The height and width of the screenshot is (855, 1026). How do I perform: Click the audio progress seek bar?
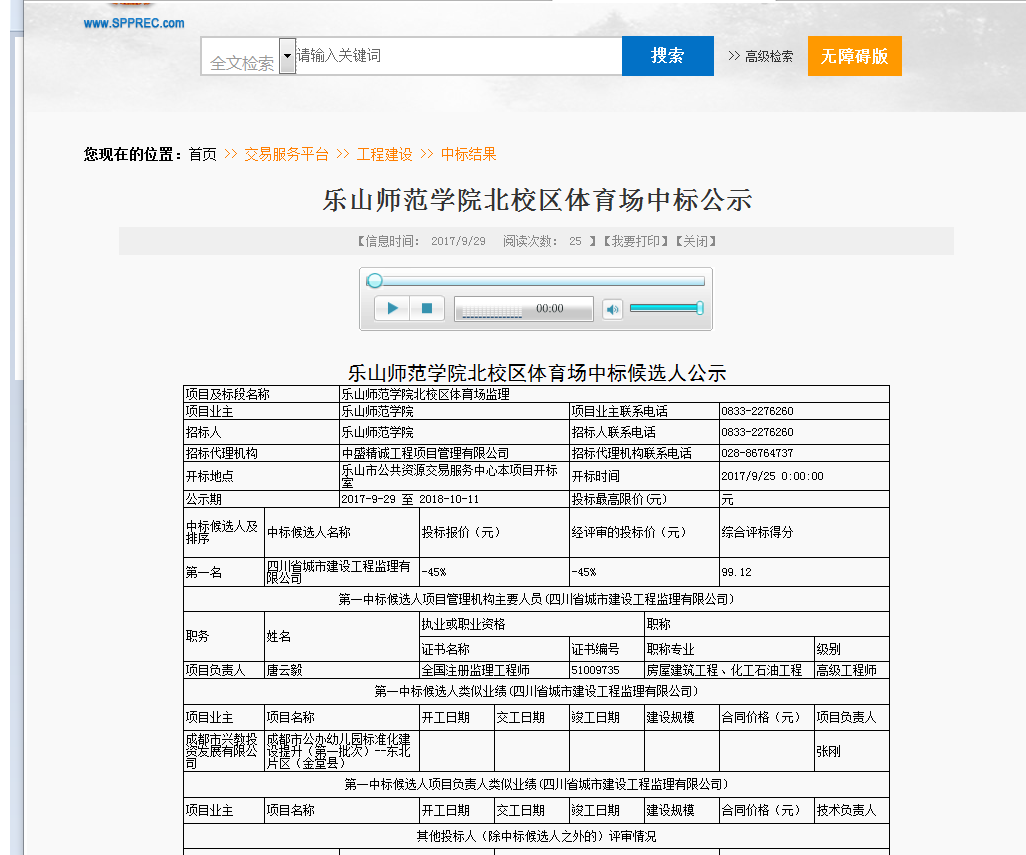point(536,281)
